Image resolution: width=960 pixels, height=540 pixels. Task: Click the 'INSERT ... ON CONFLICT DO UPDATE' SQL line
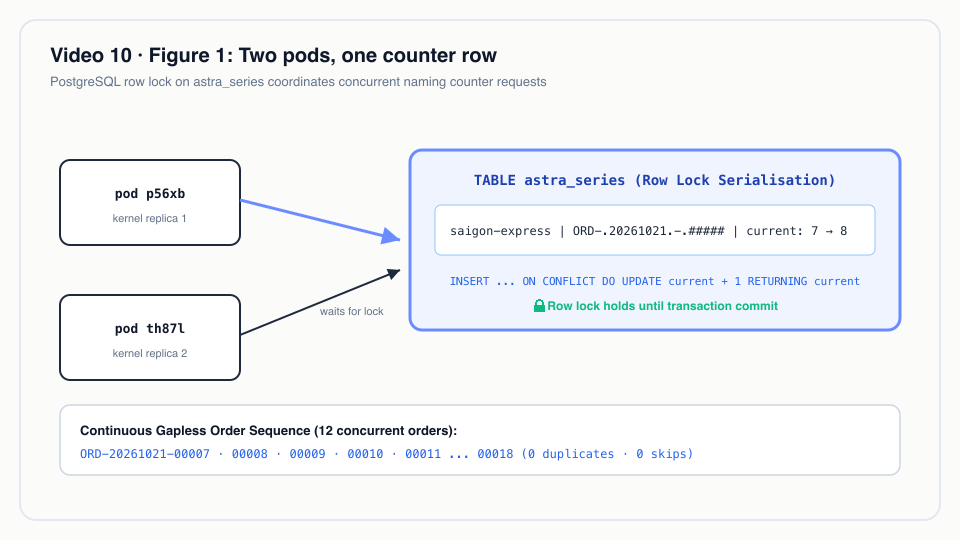coord(654,281)
